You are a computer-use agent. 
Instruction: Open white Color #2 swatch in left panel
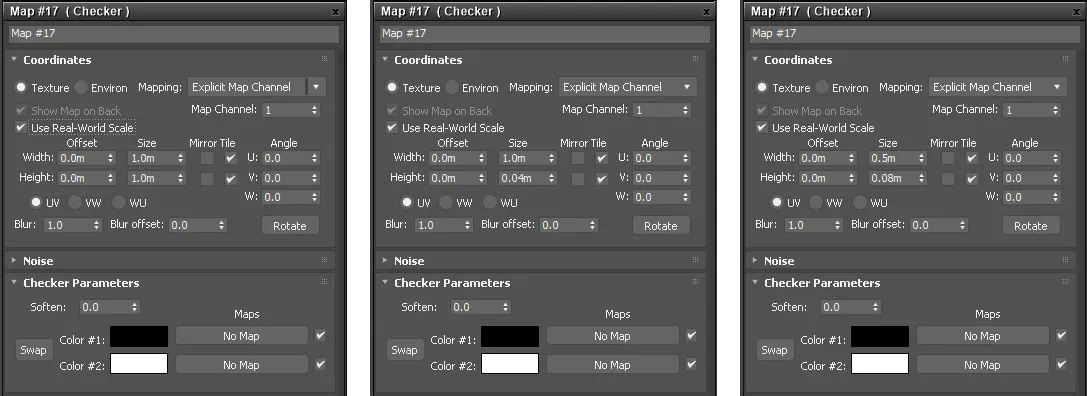139,363
